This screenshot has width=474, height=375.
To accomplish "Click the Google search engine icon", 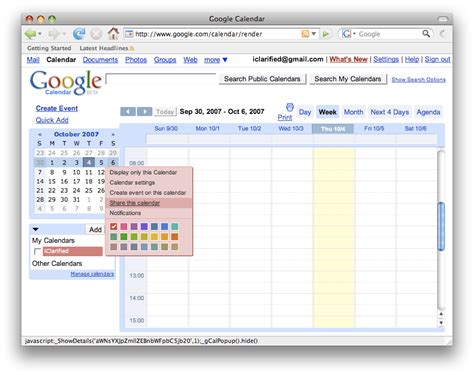I will 346,34.
